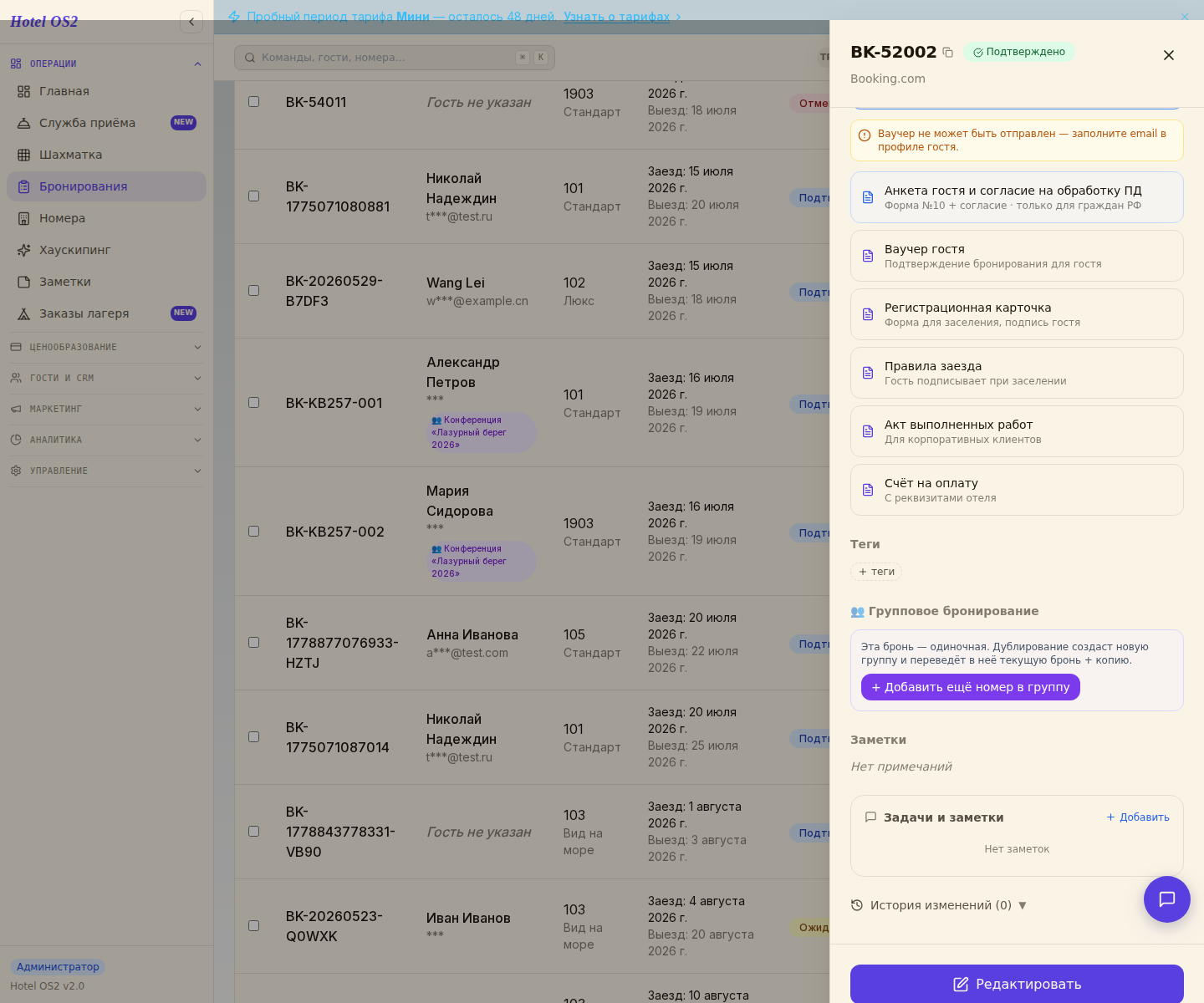The height and width of the screenshot is (1003, 1204).
Task: Click Администратор role badge
Action: point(58,967)
